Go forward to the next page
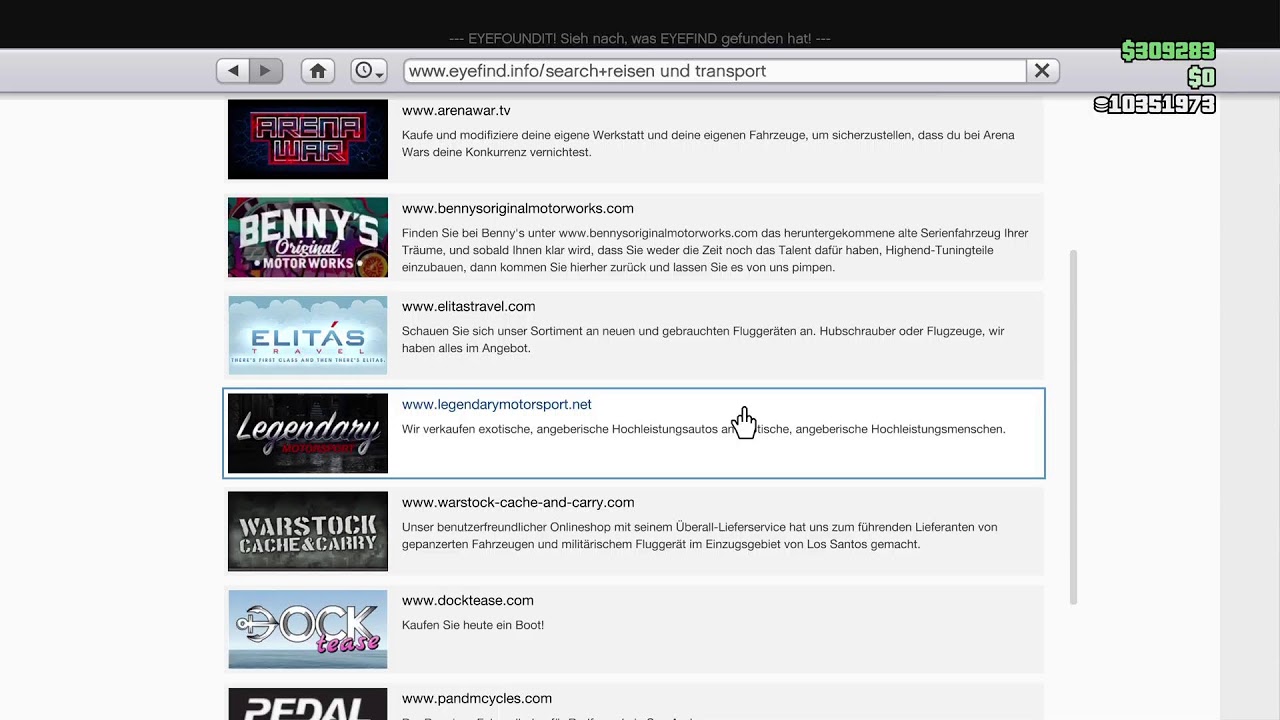Viewport: 1280px width, 720px height. click(265, 71)
